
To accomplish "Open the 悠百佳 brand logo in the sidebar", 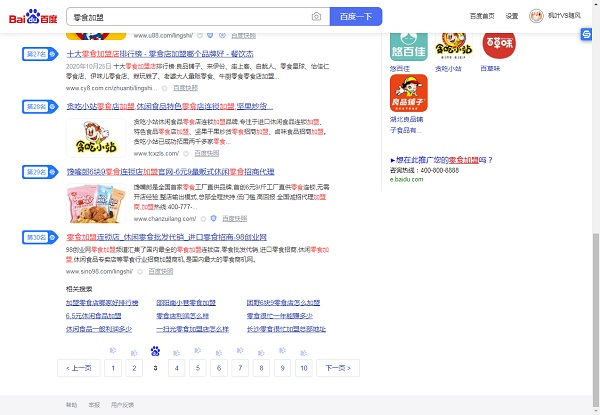I will (x=409, y=46).
